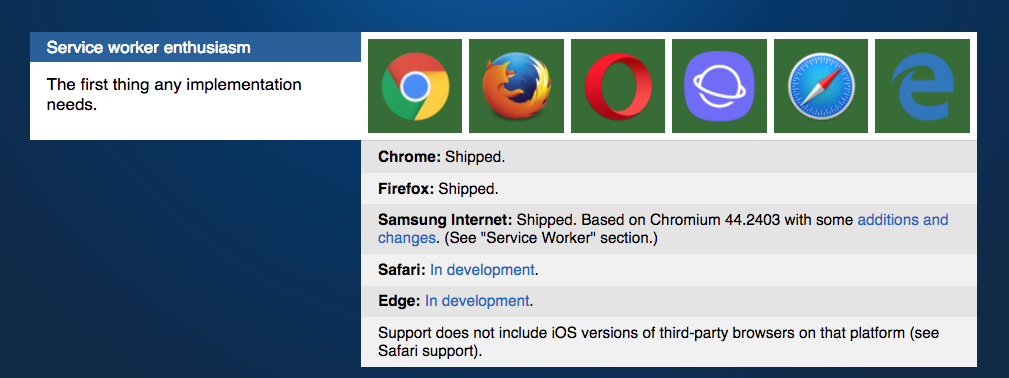Click the Chrome browser icon
This screenshot has height=378, width=1009.
pos(415,86)
